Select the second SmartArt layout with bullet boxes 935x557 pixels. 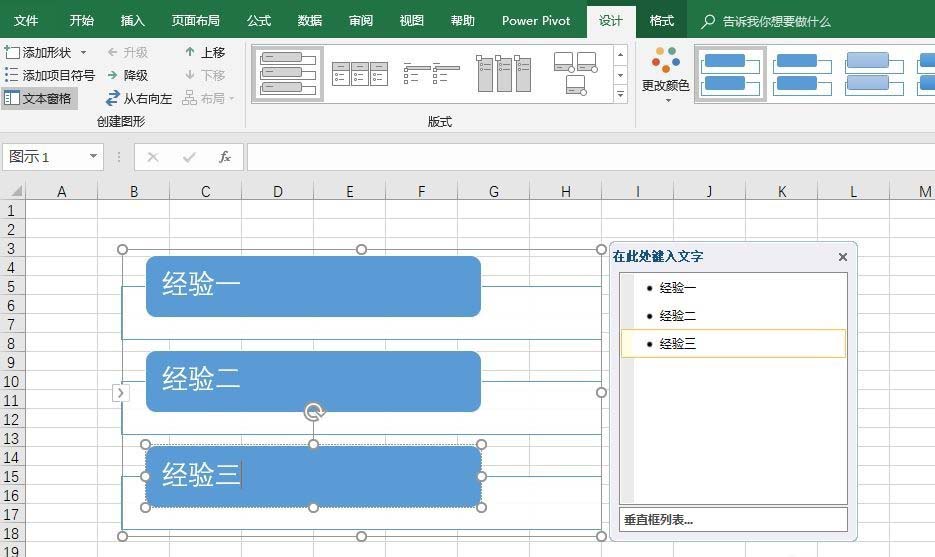point(360,74)
